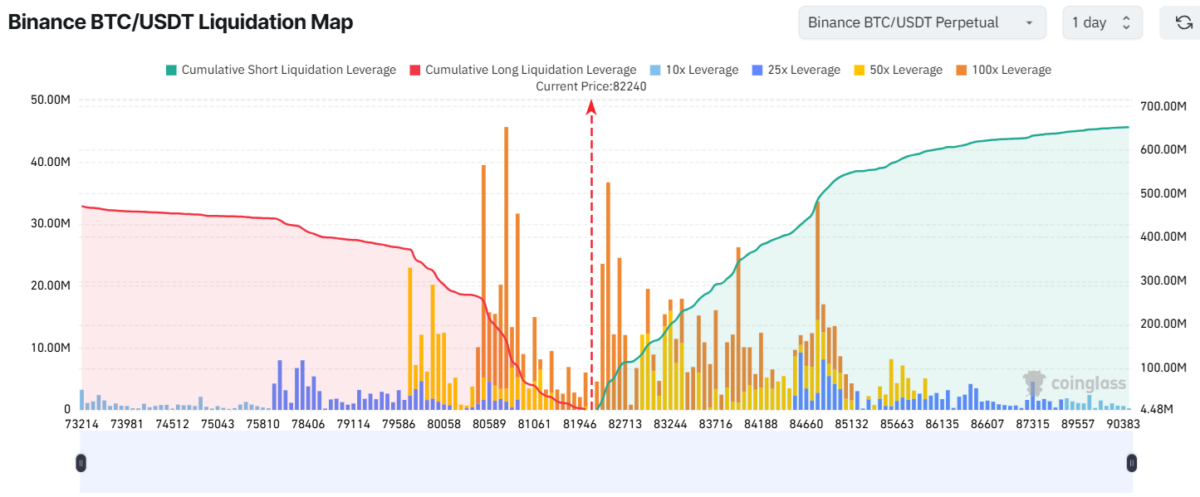1200x497 pixels.
Task: Click the green Cumulative Short legend swatch
Action: (x=171, y=70)
